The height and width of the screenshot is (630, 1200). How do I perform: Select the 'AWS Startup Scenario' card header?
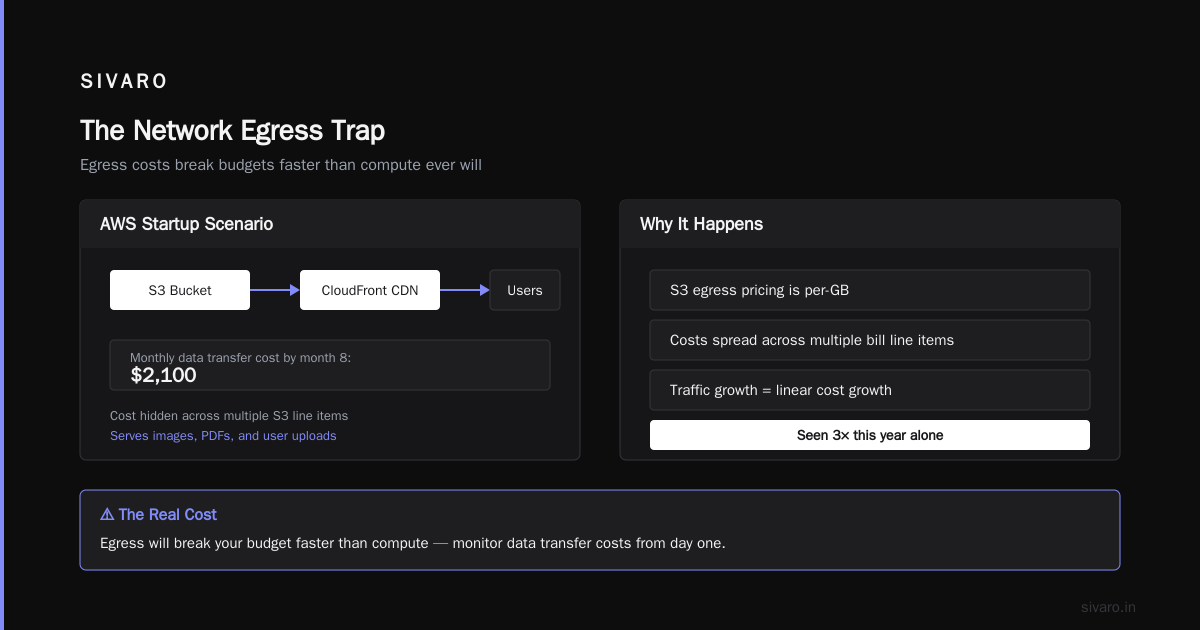330,224
